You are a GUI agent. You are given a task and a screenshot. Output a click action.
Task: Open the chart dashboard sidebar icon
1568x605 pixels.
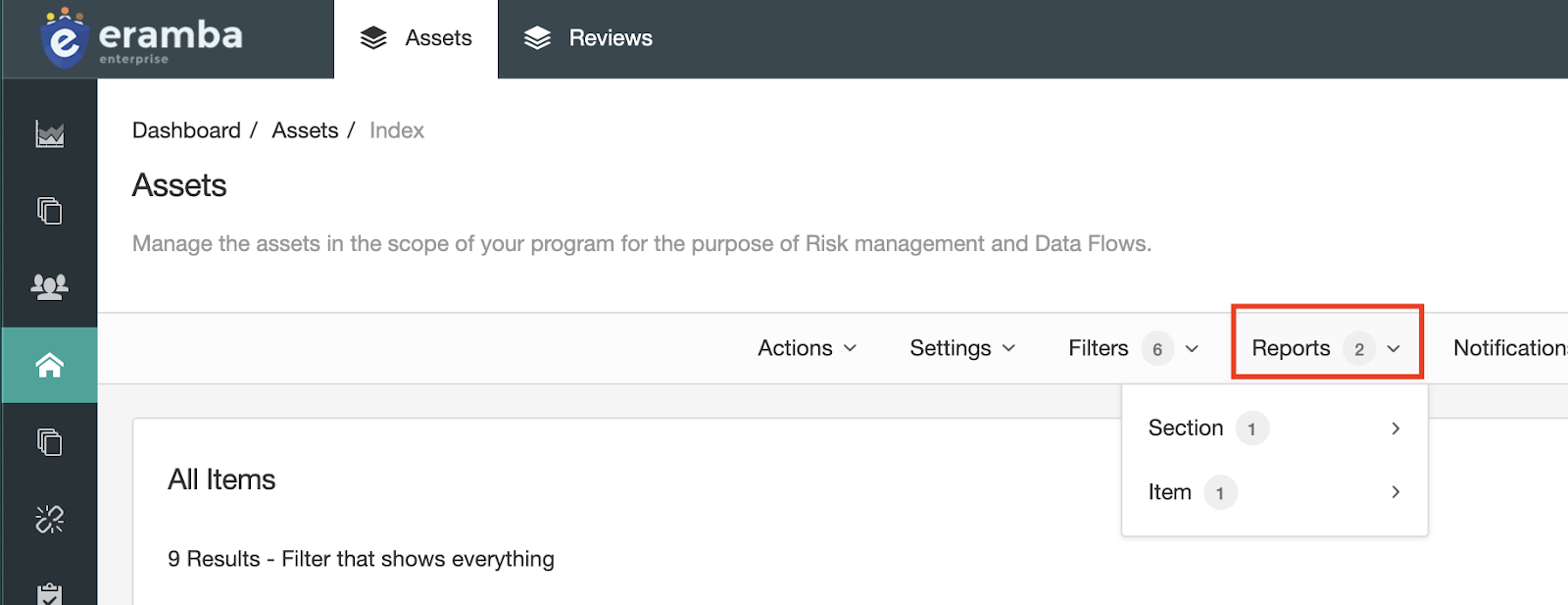pyautogui.click(x=50, y=134)
